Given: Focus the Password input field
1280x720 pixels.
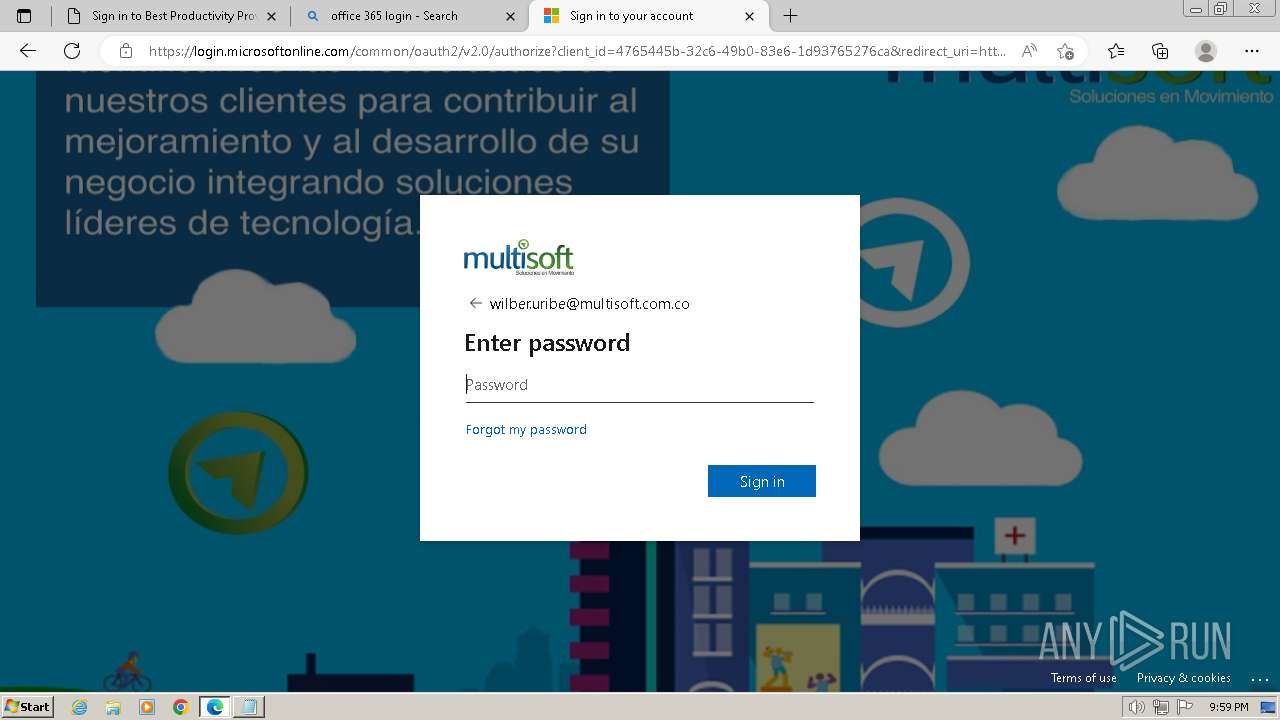Looking at the screenshot, I should [640, 385].
